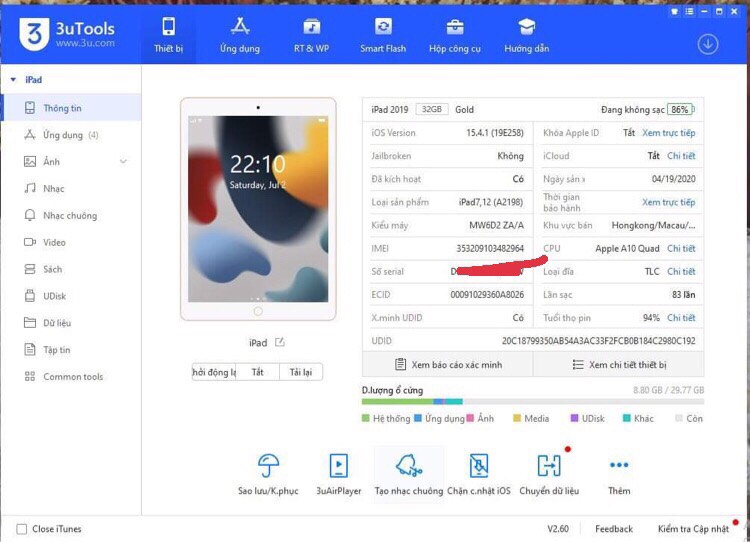750x542 pixels.
Task: Click the download arrow circle icon
Action: point(708,44)
